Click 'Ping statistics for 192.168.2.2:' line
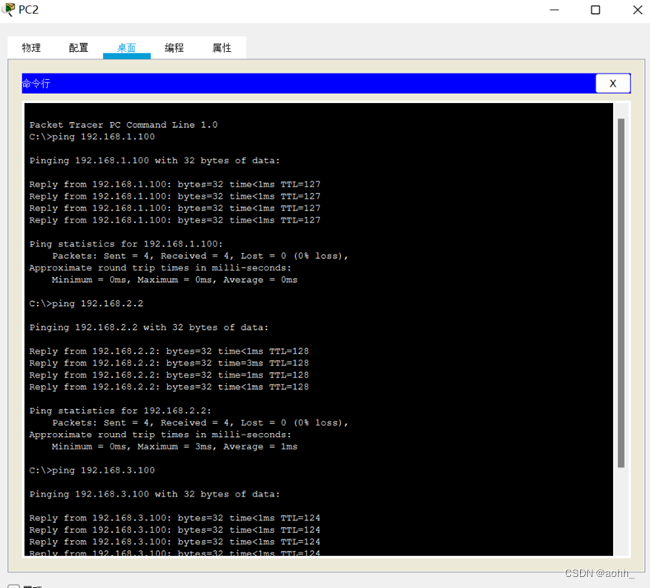Screen dimensions: 650x588 120,411
